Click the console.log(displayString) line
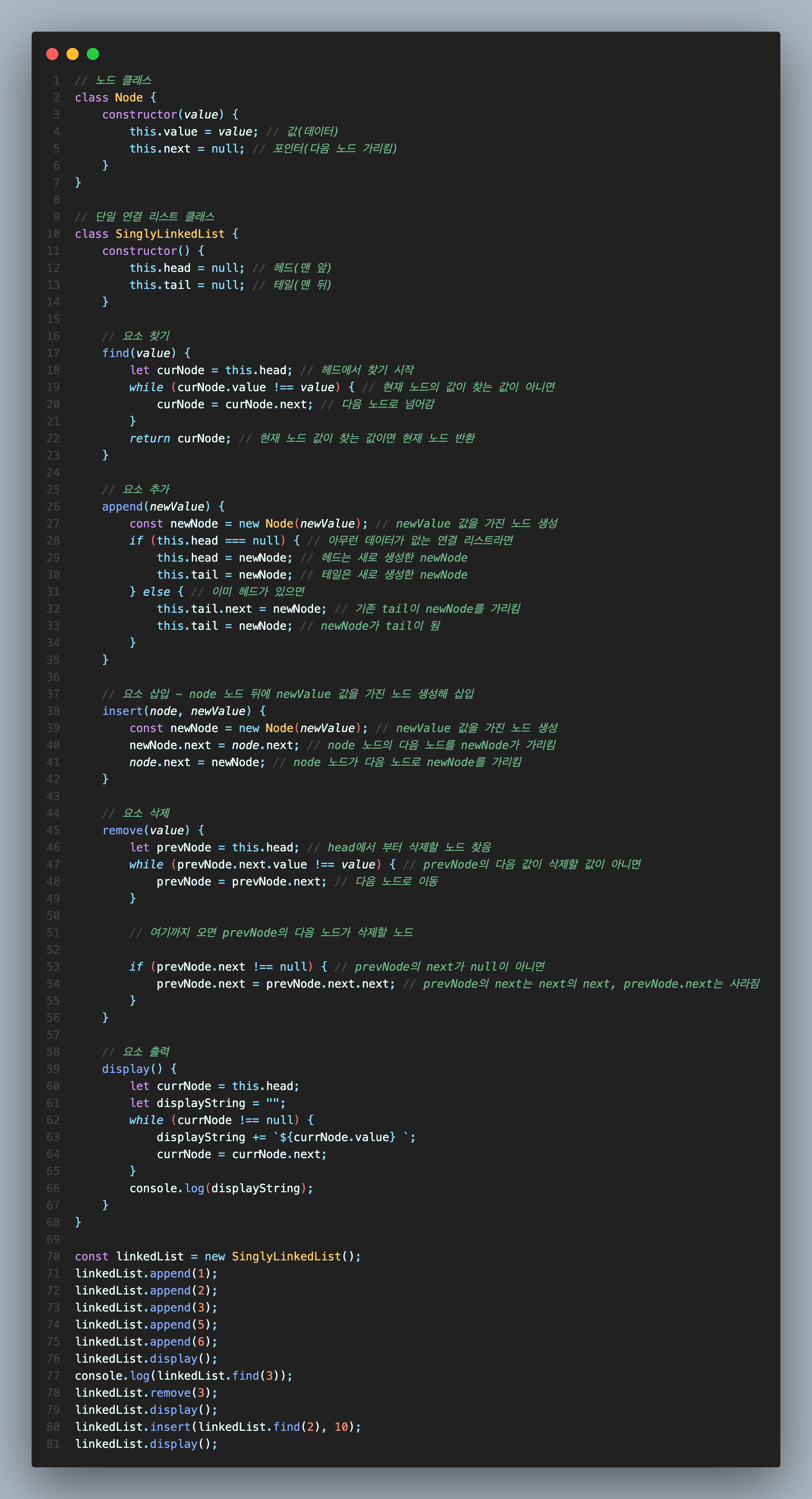The height and width of the screenshot is (1499, 812). coord(221,1188)
